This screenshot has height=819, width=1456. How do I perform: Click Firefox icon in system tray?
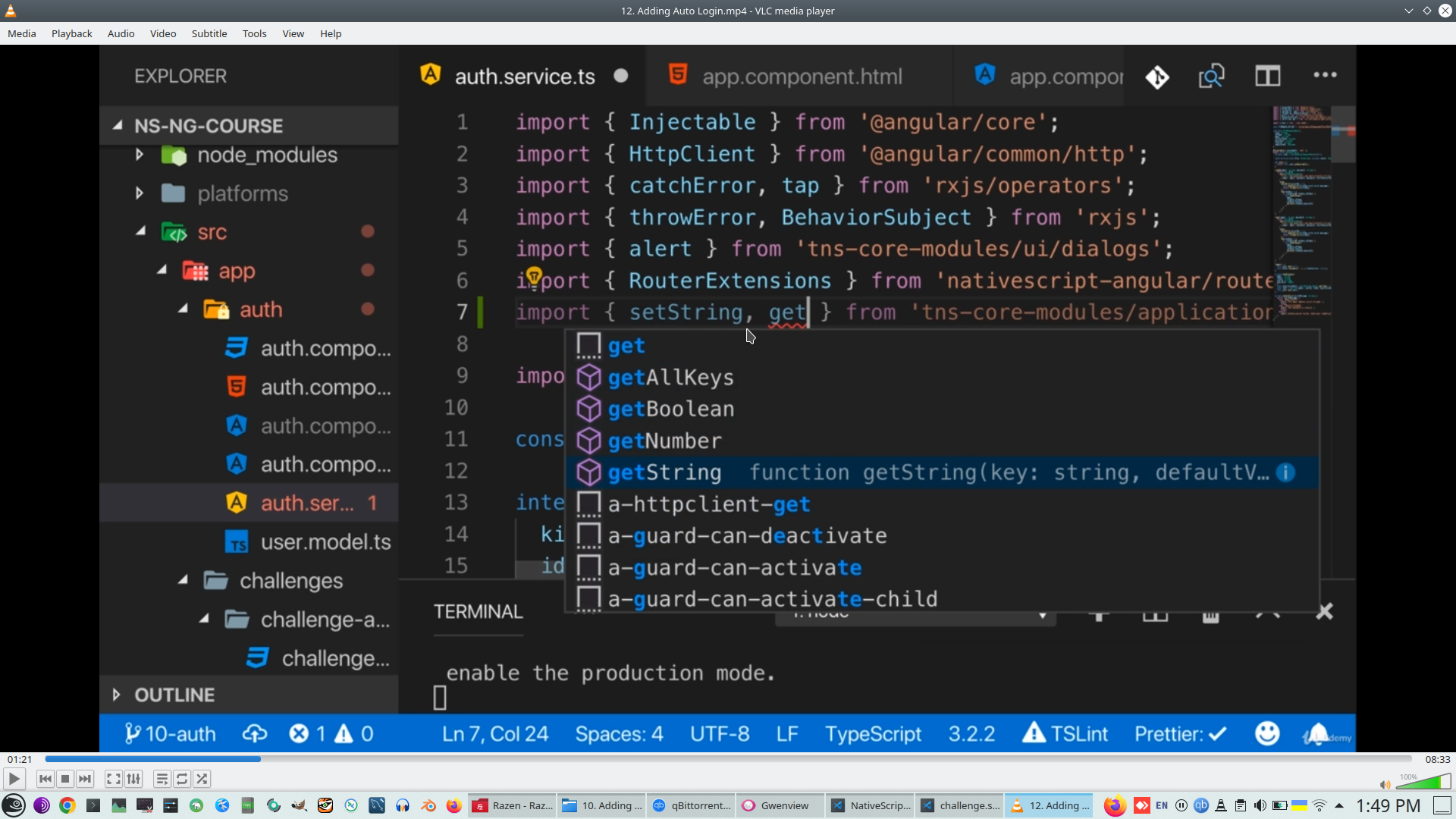[x=1114, y=805]
